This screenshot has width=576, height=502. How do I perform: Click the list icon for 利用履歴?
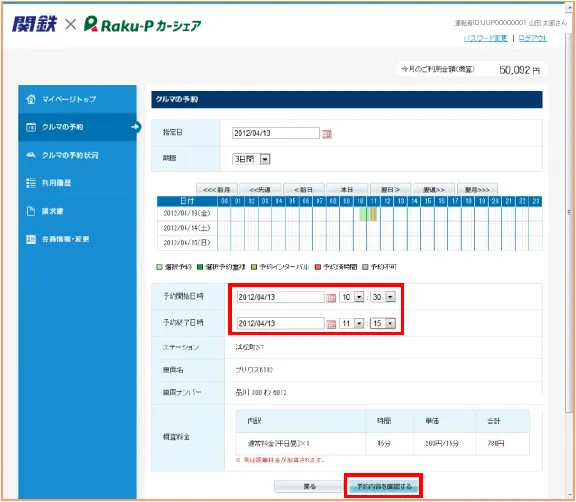pyautogui.click(x=31, y=183)
